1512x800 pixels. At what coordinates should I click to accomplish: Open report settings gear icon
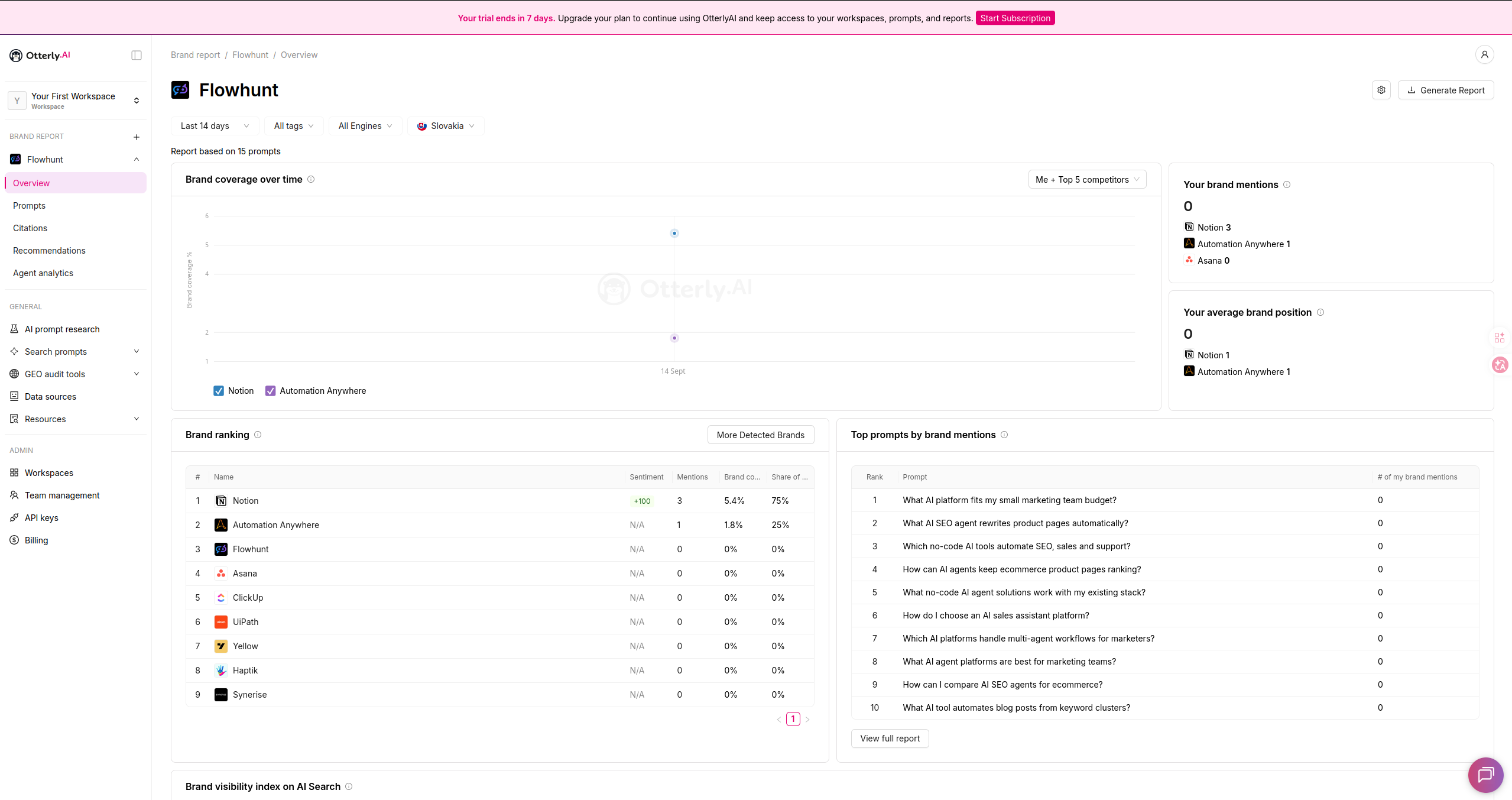1381,90
